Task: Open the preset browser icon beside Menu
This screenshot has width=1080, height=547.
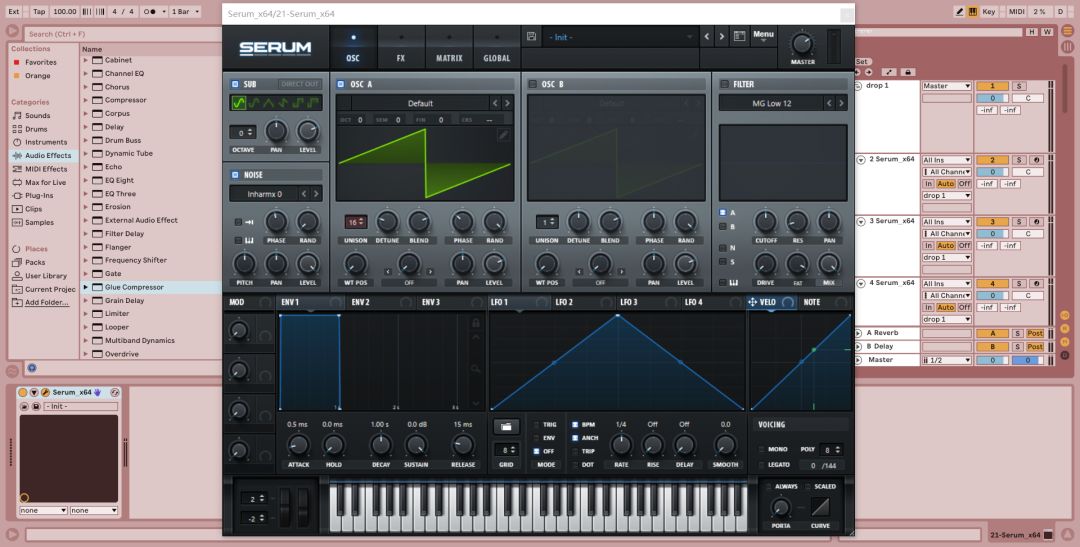Action: tap(739, 37)
